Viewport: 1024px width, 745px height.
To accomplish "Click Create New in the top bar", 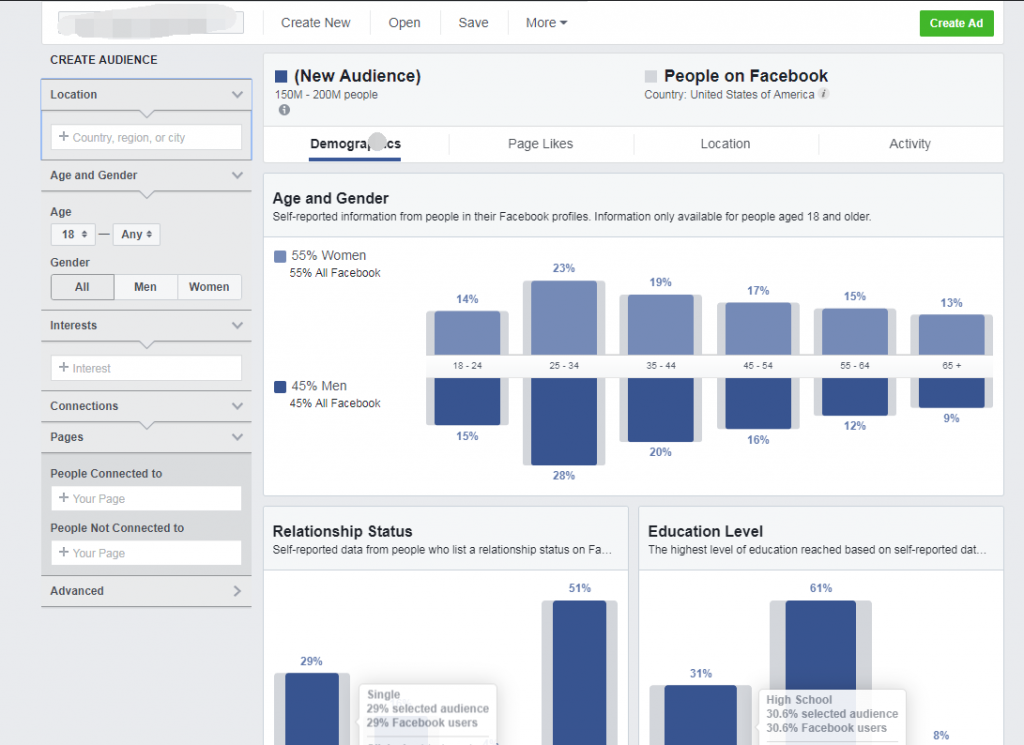I will (x=315, y=23).
